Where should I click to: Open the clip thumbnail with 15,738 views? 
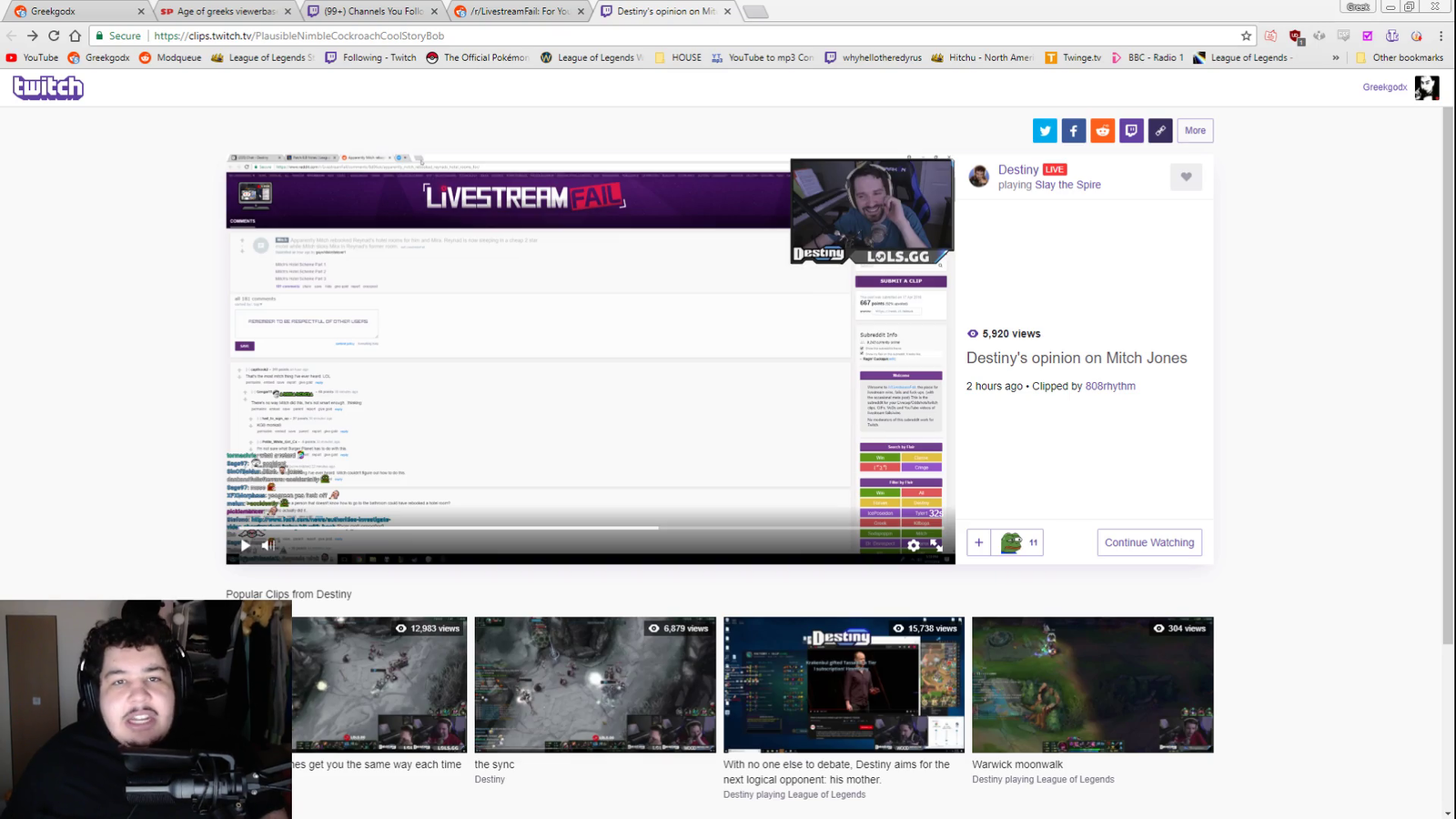pyautogui.click(x=844, y=685)
